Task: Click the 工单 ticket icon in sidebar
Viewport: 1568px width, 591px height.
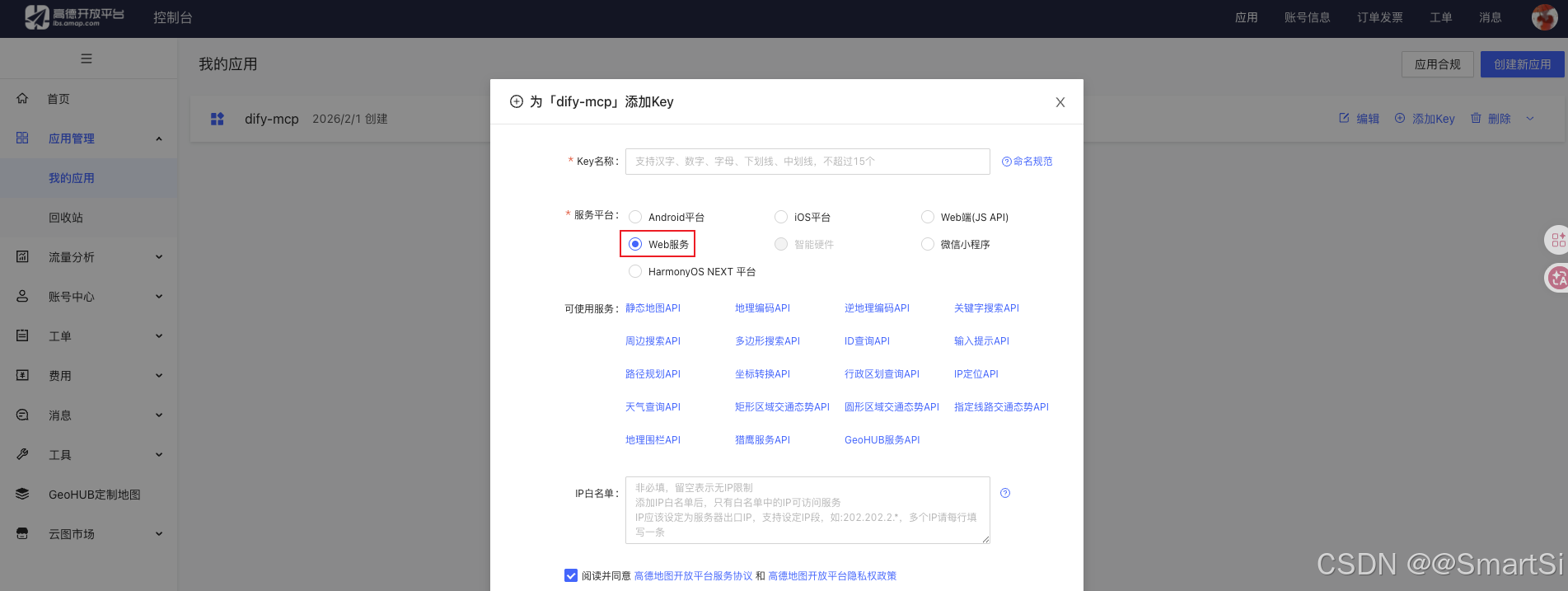Action: (22, 335)
